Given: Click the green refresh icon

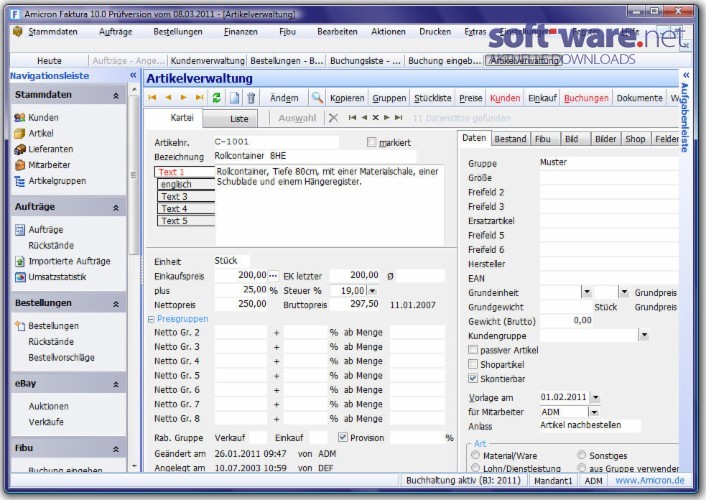Looking at the screenshot, I should [x=217, y=98].
